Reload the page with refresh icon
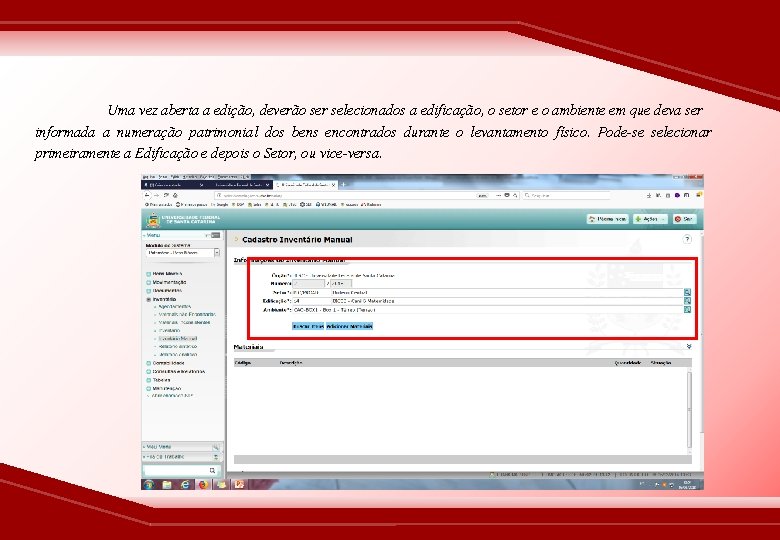 [166, 195]
